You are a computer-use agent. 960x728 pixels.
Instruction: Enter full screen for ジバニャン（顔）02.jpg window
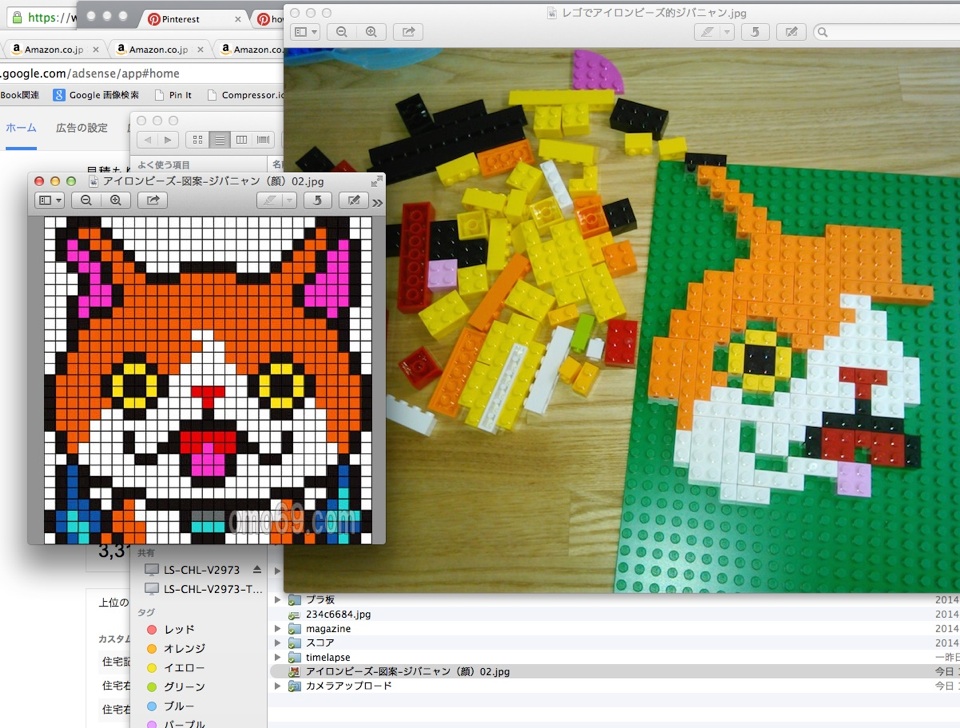[x=376, y=181]
